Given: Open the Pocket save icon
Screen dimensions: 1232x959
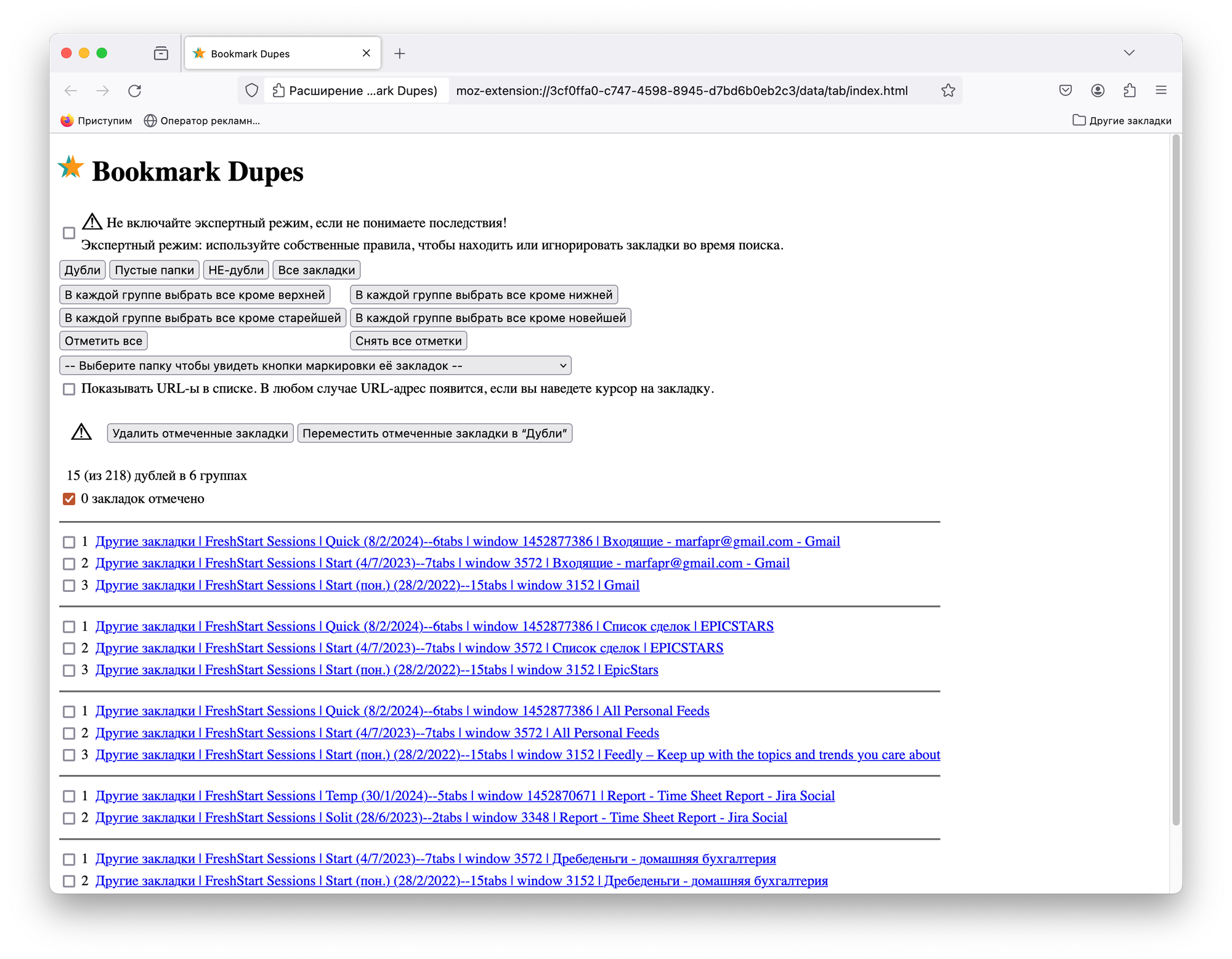Looking at the screenshot, I should point(1065,91).
